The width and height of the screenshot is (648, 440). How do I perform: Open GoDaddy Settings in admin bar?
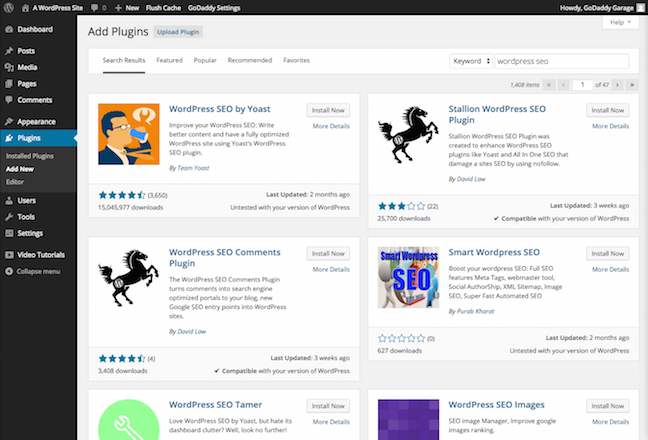214,8
